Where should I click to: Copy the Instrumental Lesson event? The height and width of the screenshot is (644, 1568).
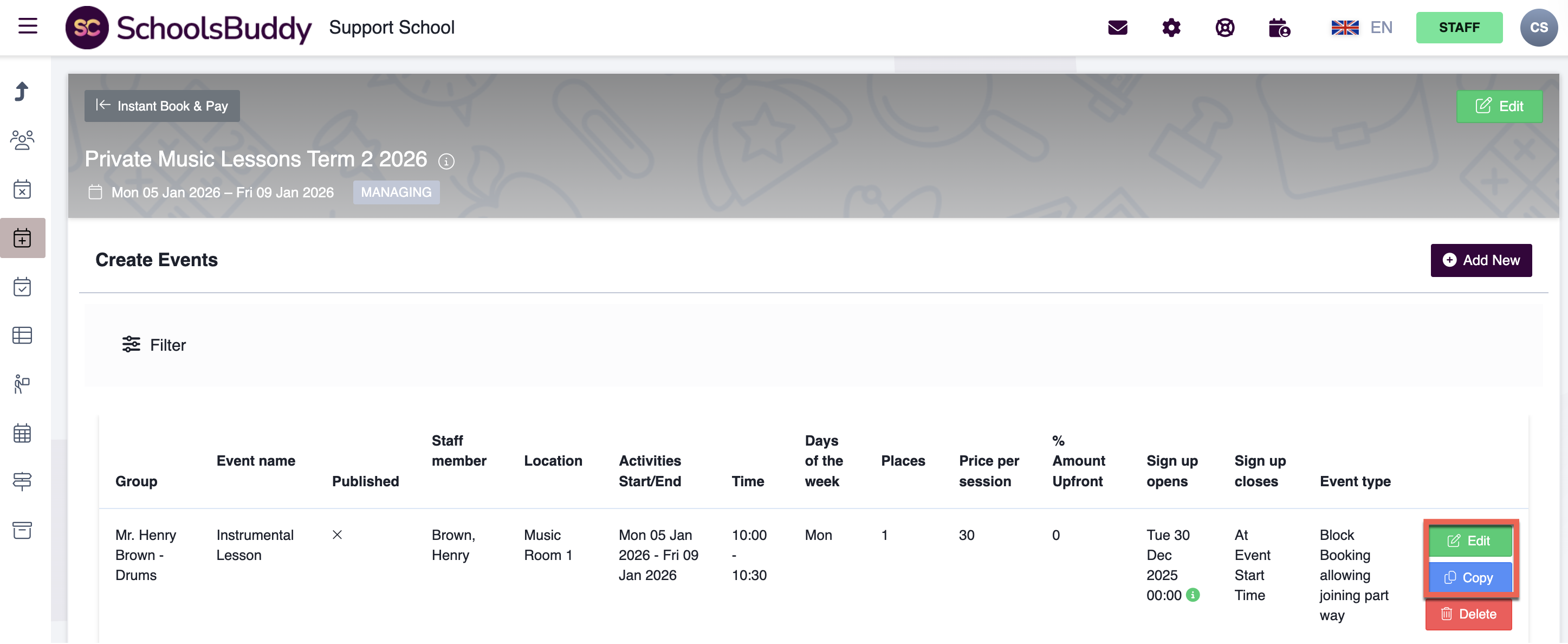coord(1469,577)
